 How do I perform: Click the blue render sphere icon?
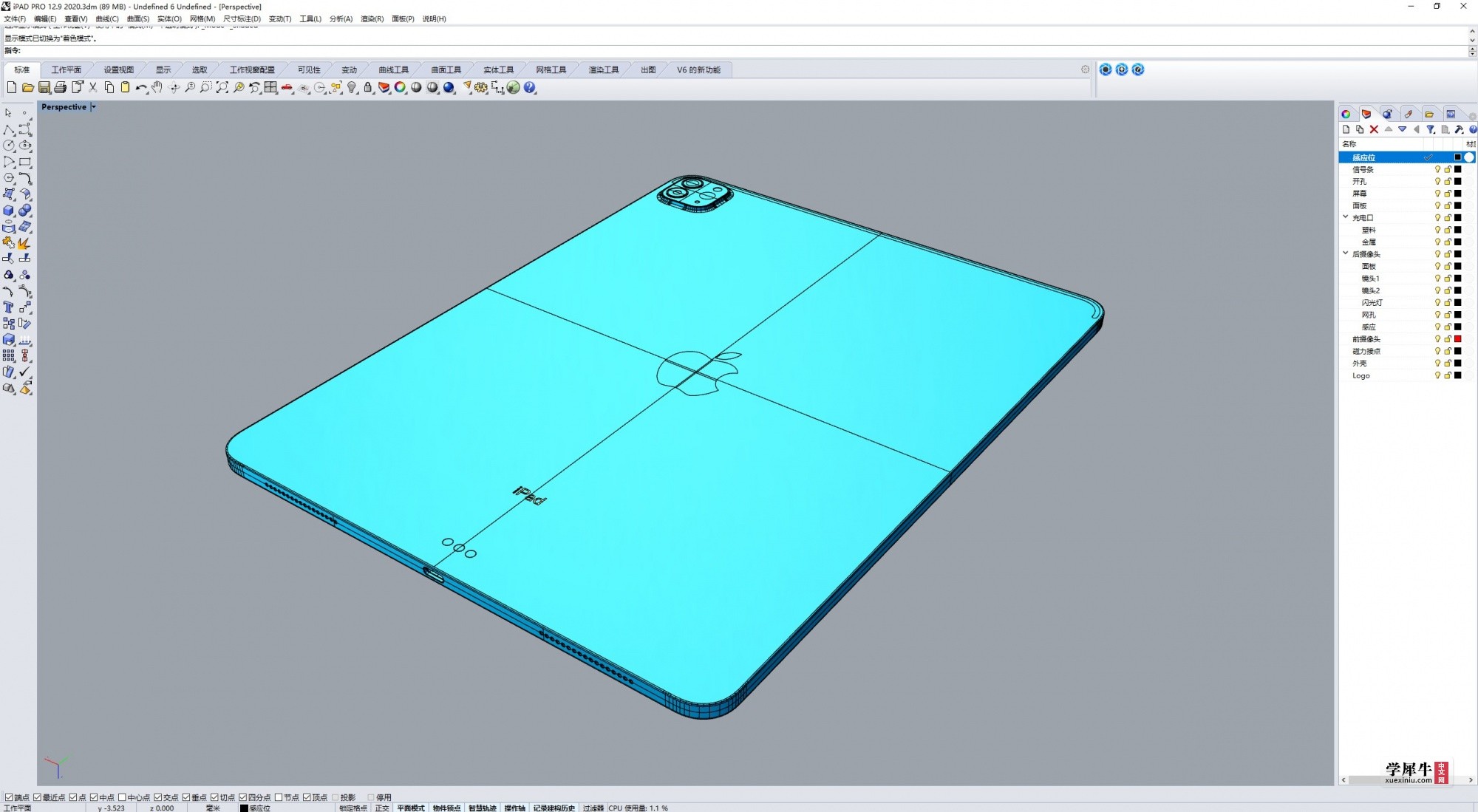point(449,88)
